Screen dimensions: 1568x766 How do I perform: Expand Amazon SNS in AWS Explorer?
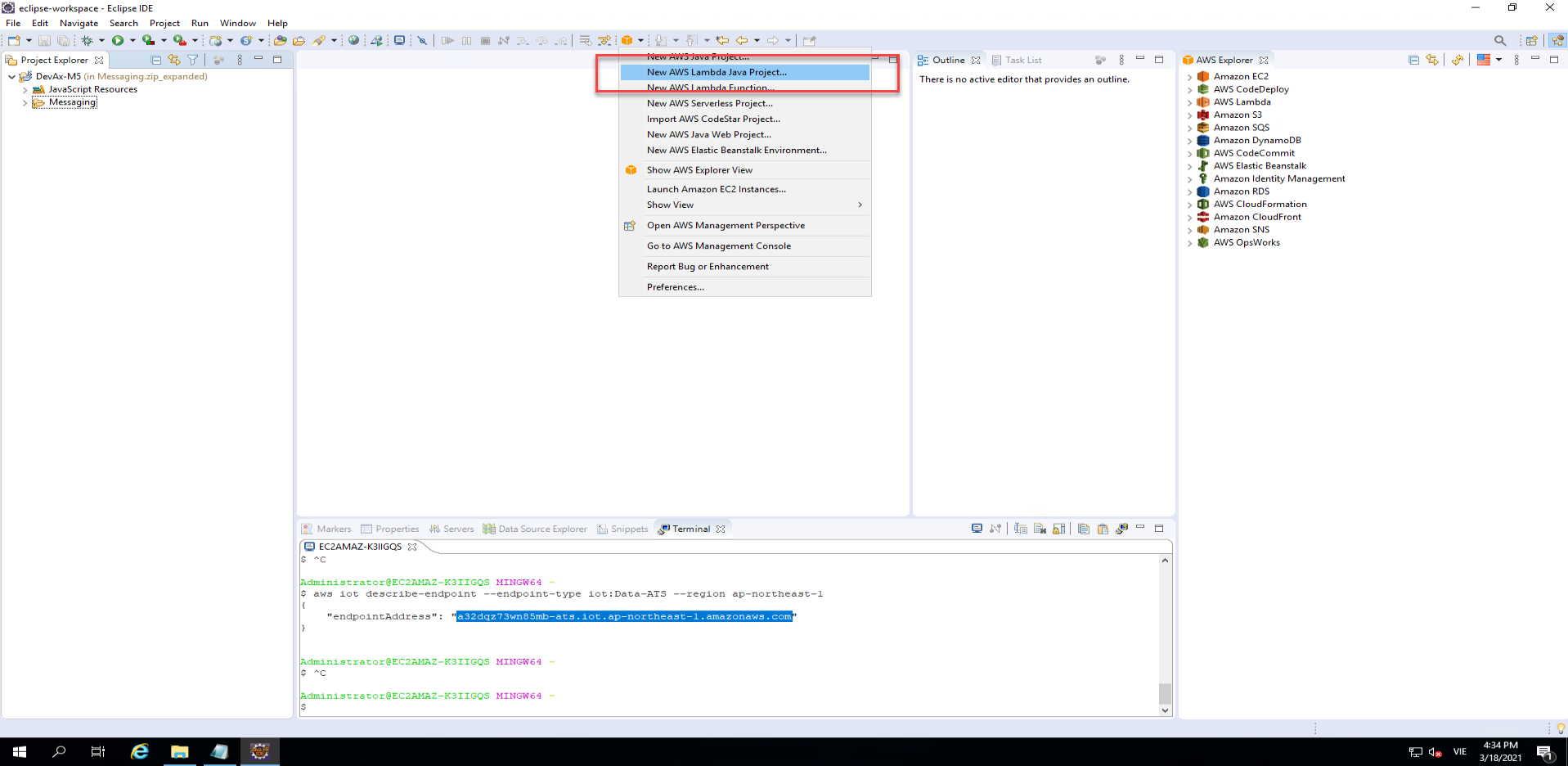point(1189,230)
